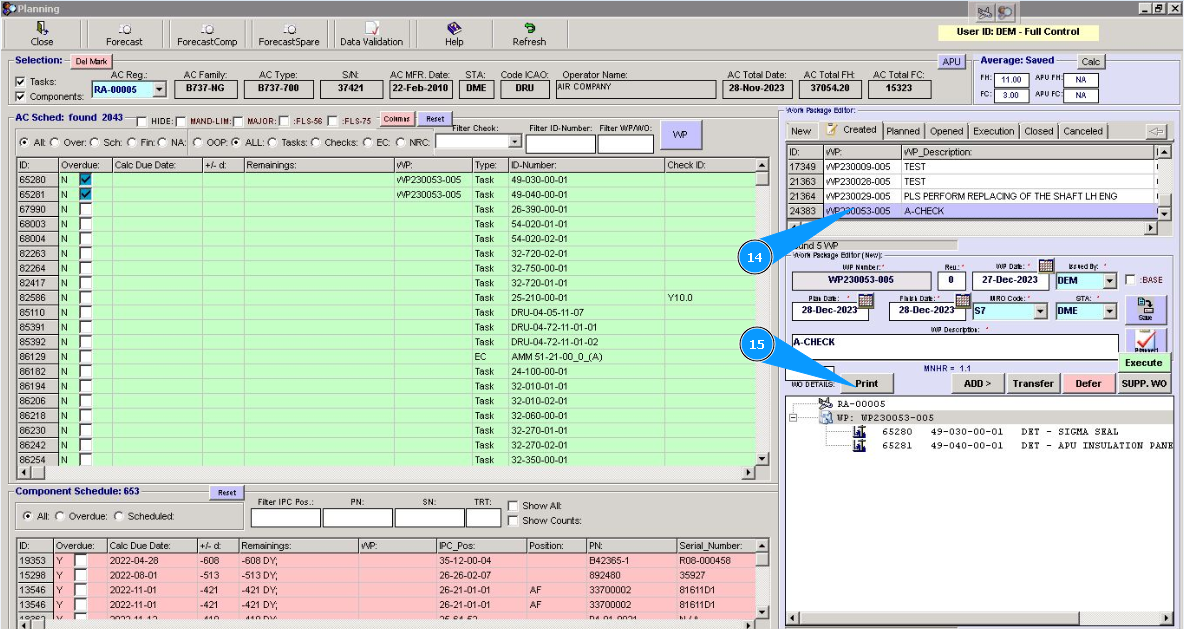Open the Finish Date calendar picker

964,299
